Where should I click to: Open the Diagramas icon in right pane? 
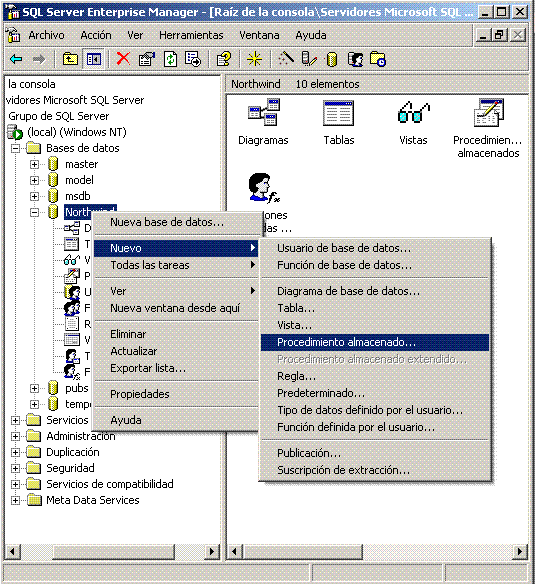[264, 112]
